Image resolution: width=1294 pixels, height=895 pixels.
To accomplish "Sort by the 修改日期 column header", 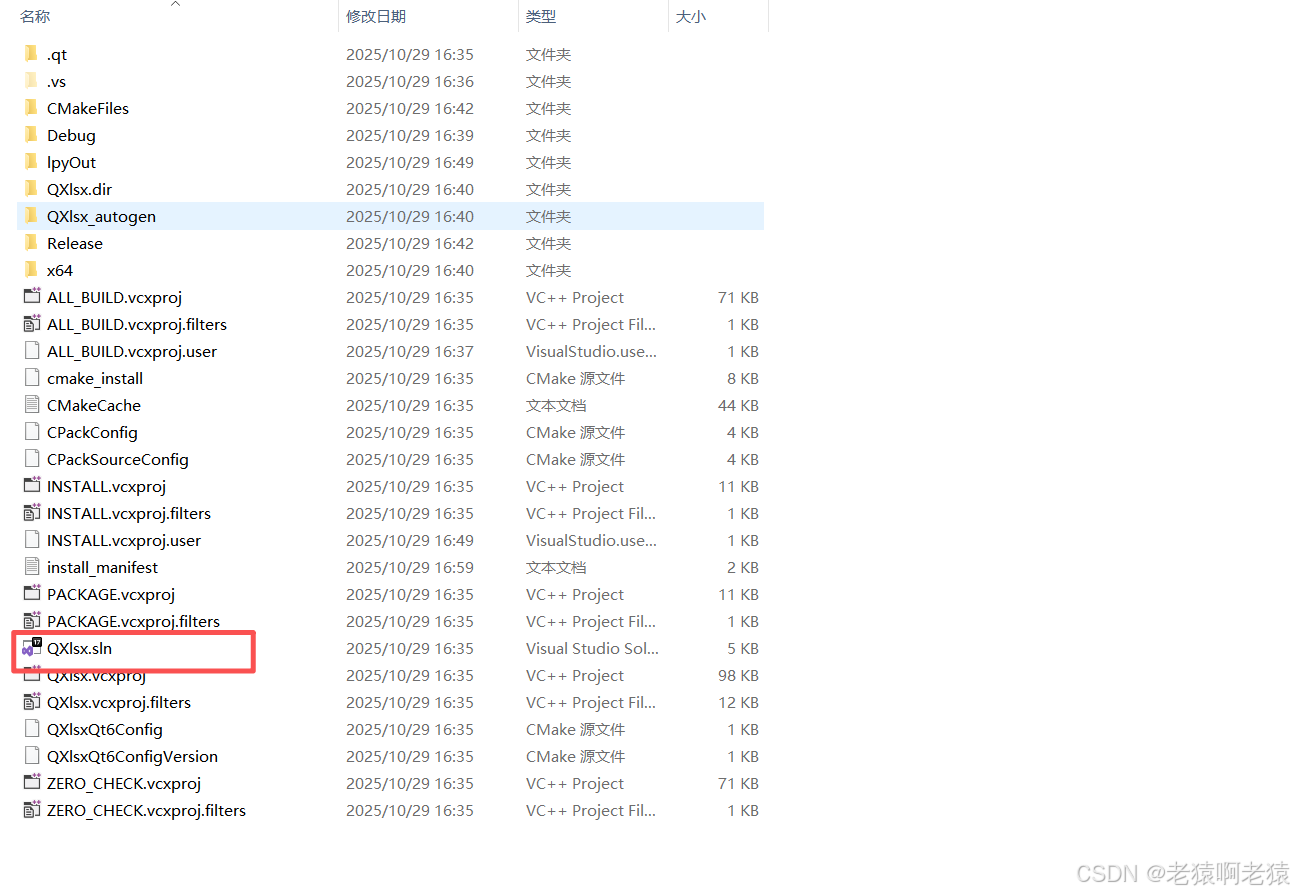I will [376, 16].
